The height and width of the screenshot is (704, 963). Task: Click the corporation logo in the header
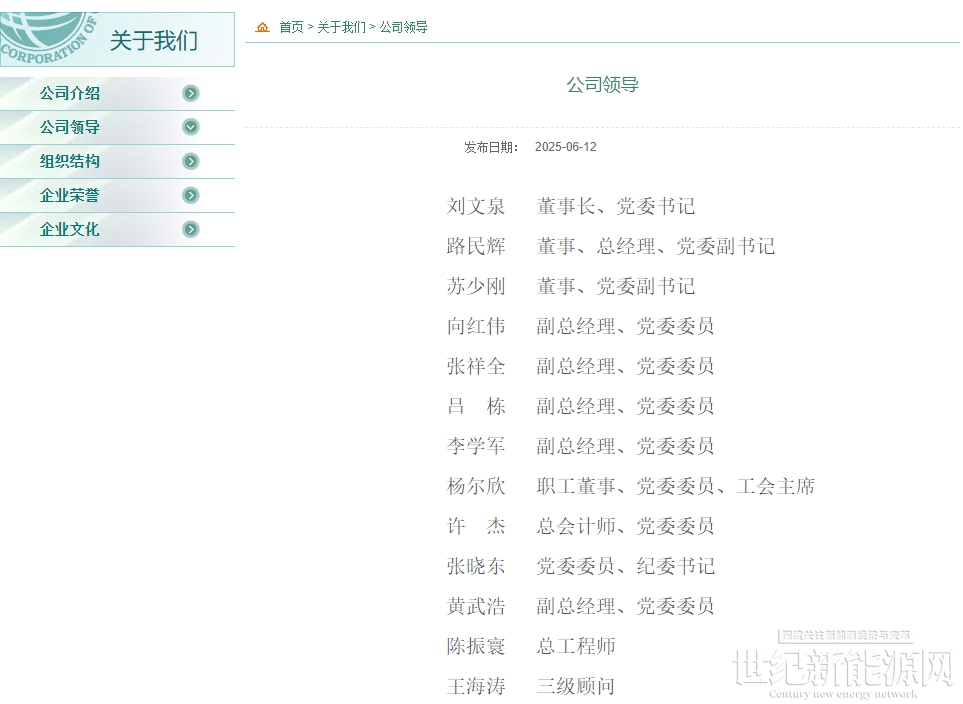tap(49, 38)
